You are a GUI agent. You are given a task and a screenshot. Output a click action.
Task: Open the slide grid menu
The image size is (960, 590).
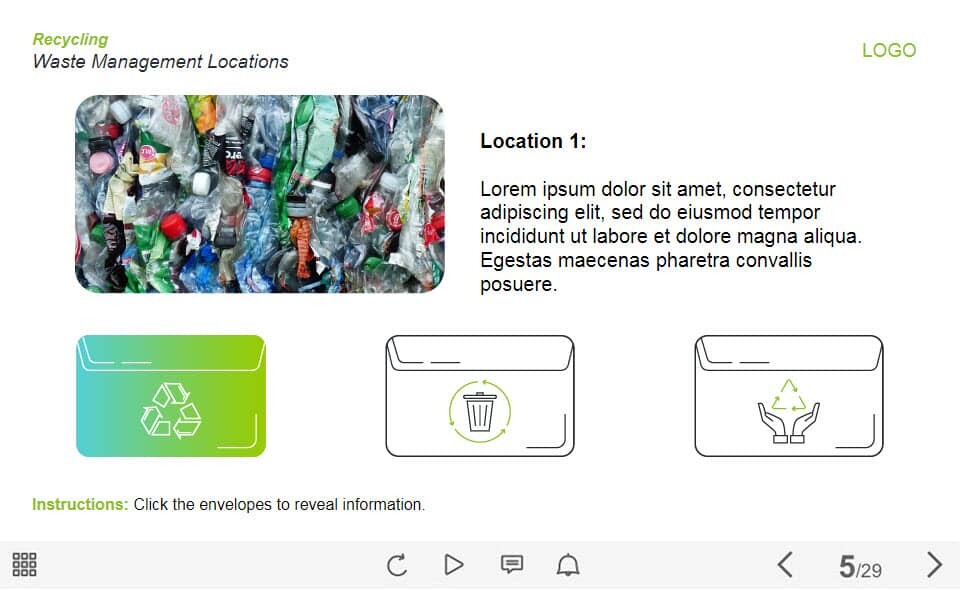25,565
